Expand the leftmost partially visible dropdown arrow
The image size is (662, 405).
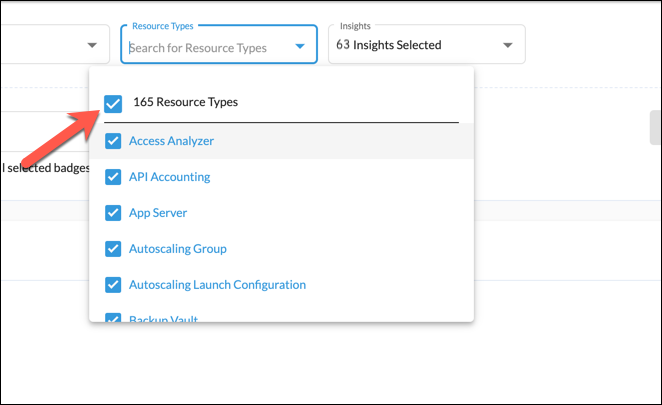coord(92,45)
